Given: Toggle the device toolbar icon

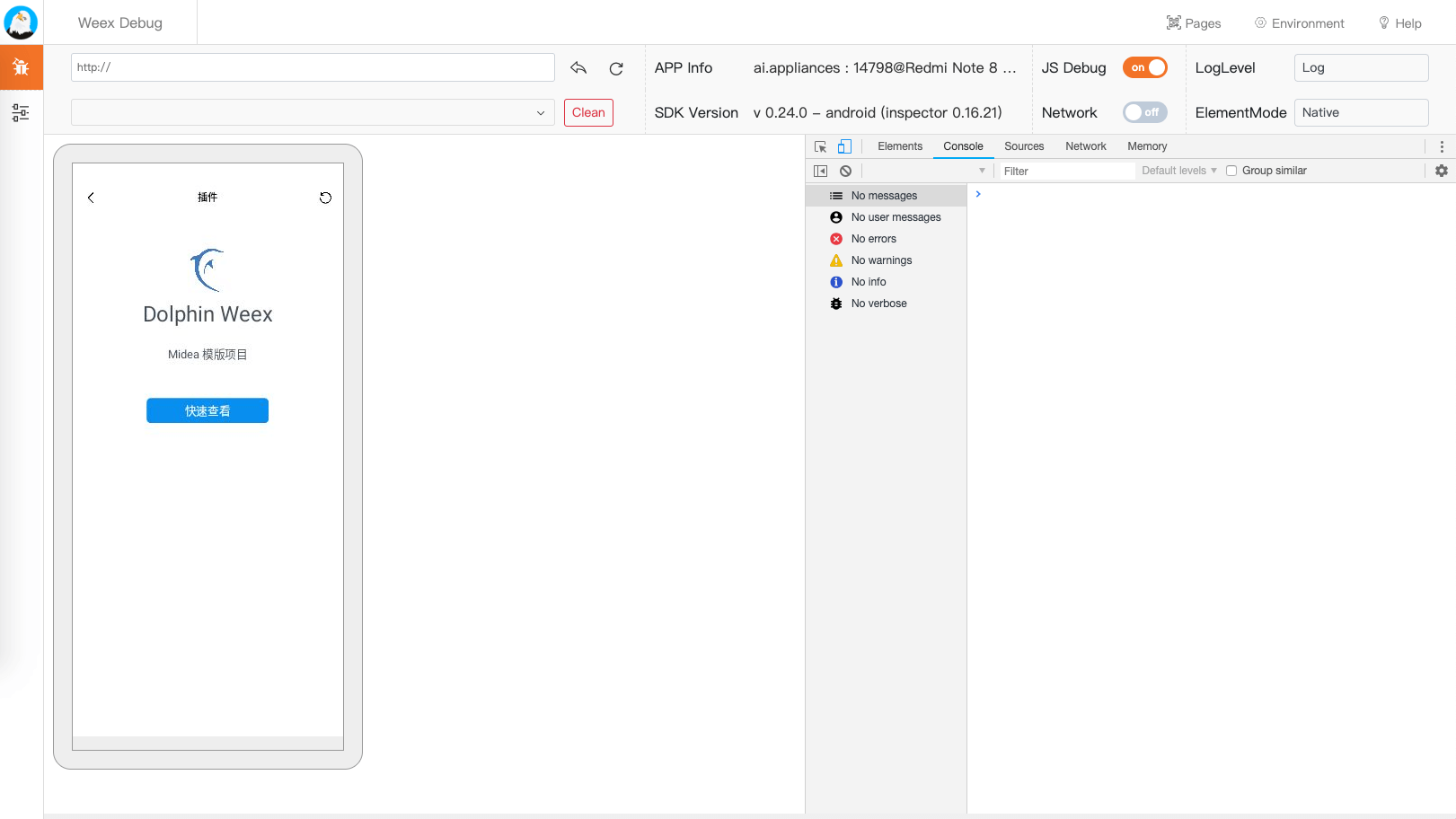Looking at the screenshot, I should click(x=844, y=146).
